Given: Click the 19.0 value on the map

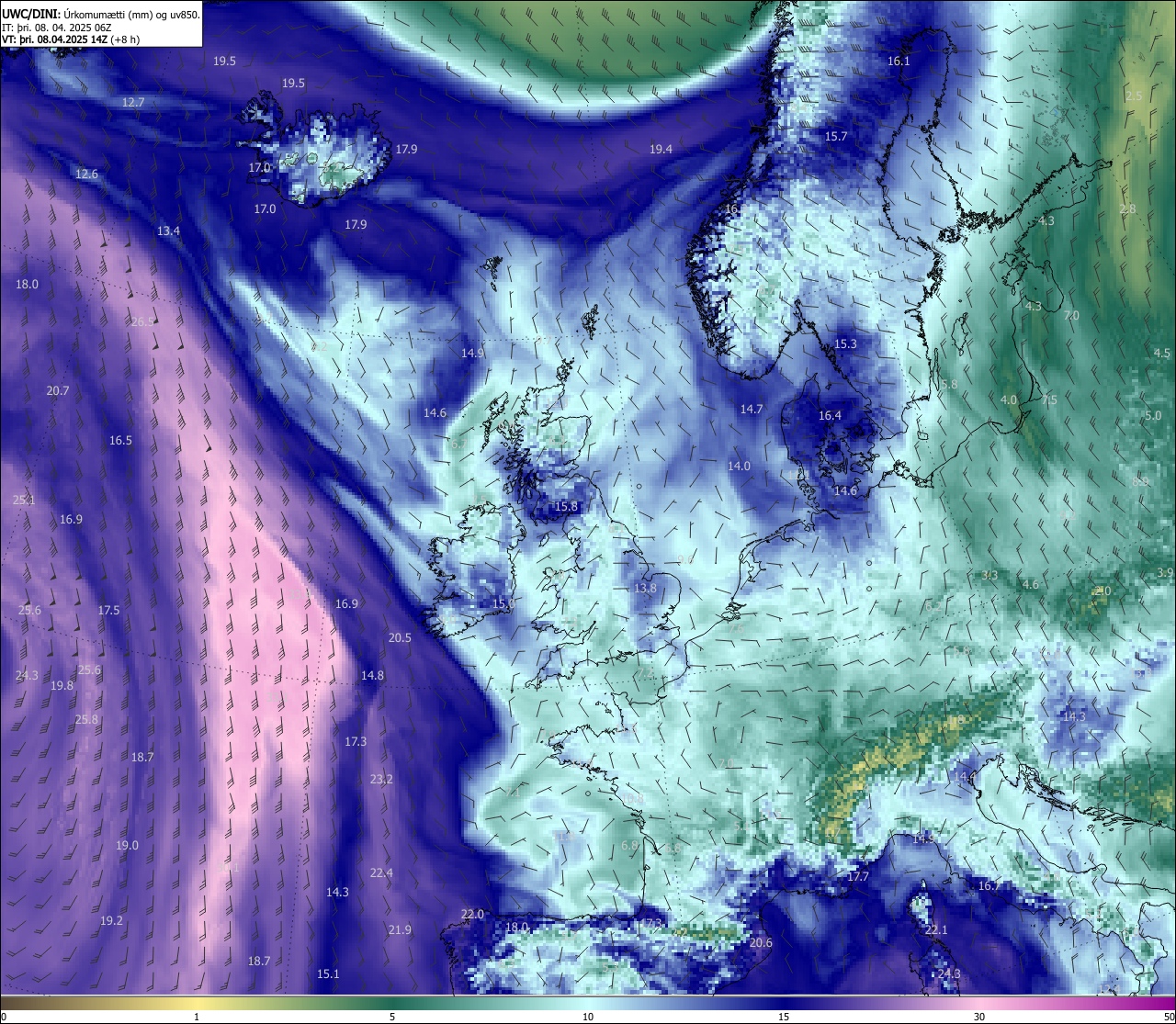Looking at the screenshot, I should click(x=127, y=845).
